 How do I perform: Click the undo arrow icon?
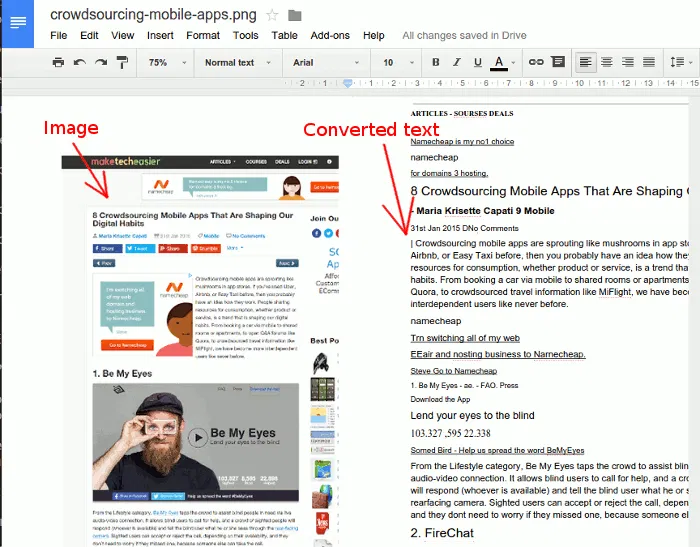point(79,62)
